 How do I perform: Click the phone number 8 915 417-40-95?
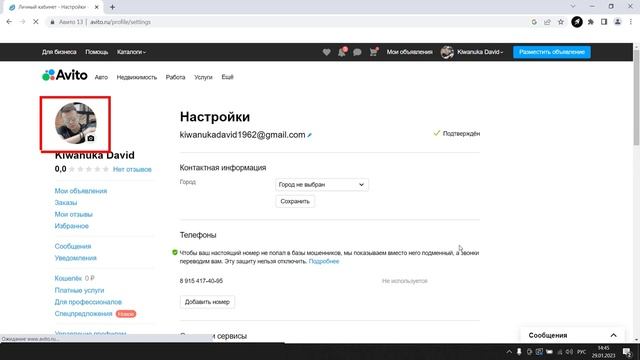click(201, 281)
